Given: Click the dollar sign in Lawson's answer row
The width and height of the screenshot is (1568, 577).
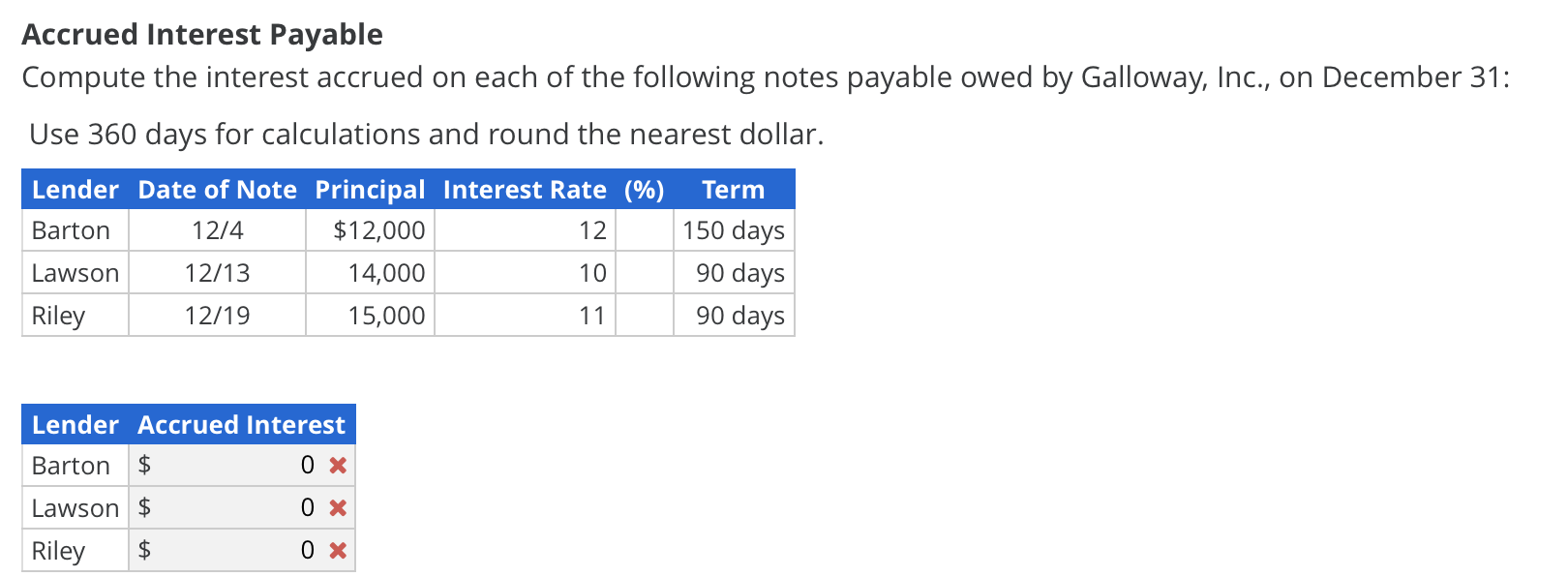Looking at the screenshot, I should click(145, 507).
